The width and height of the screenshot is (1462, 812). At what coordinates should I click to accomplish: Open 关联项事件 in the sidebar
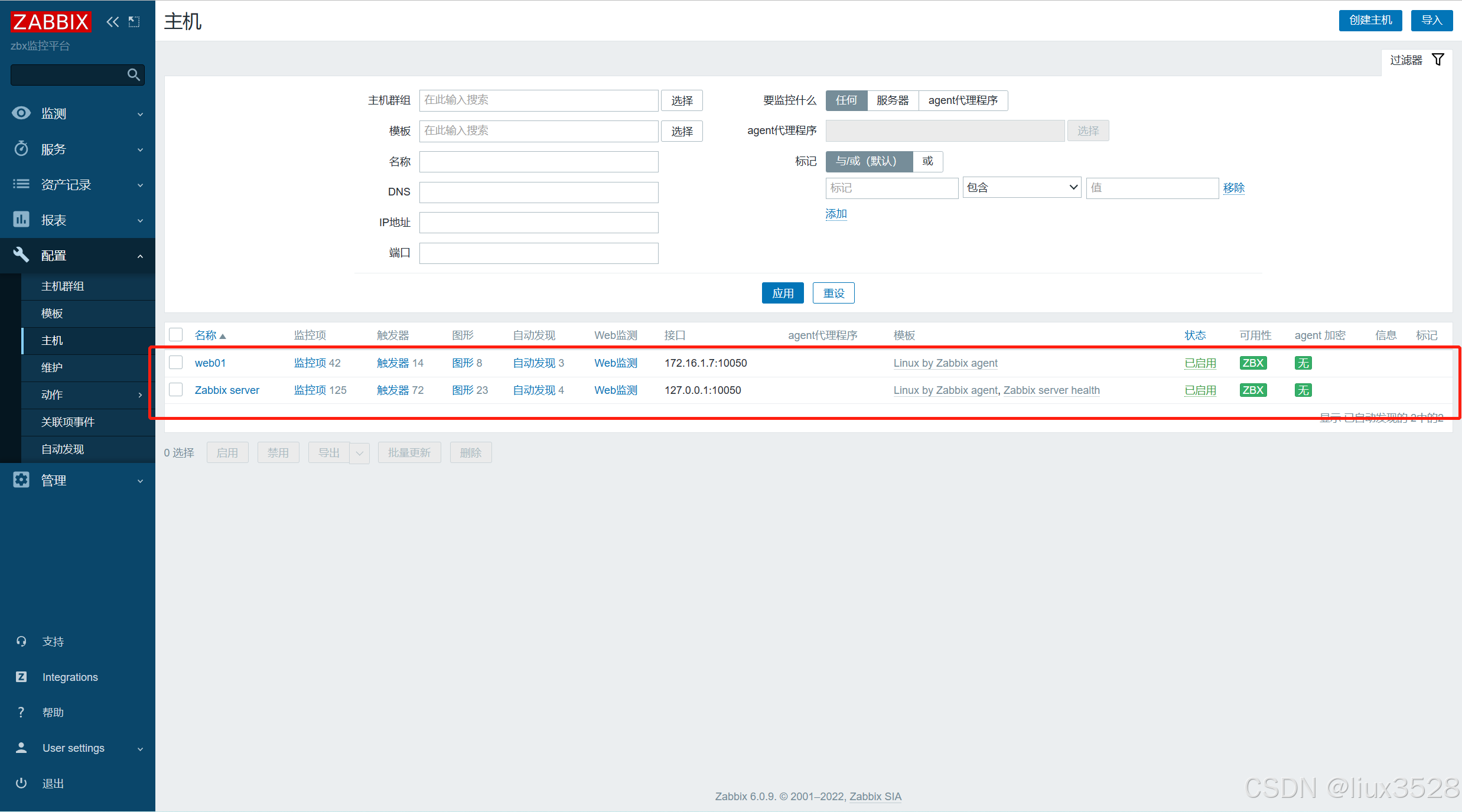pos(68,422)
